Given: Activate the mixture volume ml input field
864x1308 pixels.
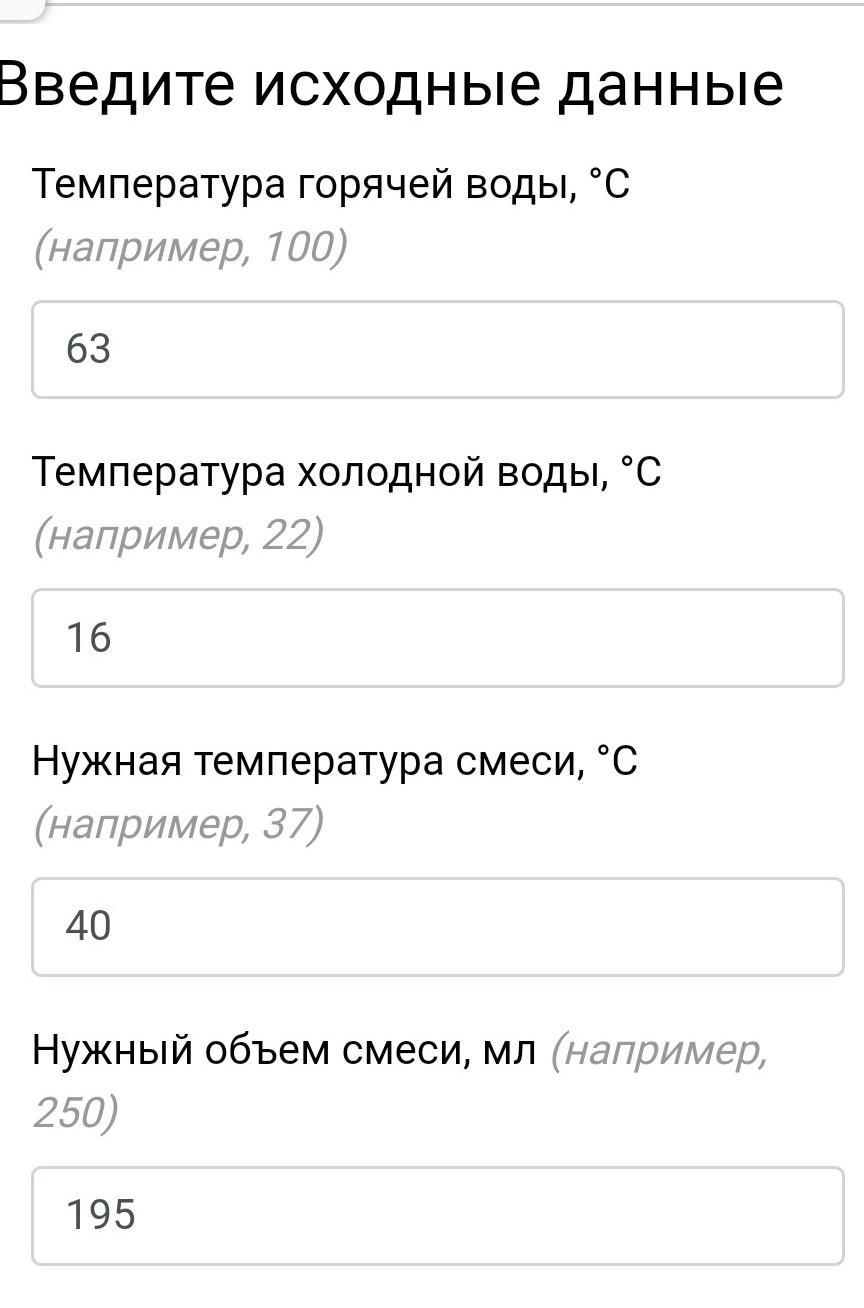Looking at the screenshot, I should click(x=438, y=1215).
